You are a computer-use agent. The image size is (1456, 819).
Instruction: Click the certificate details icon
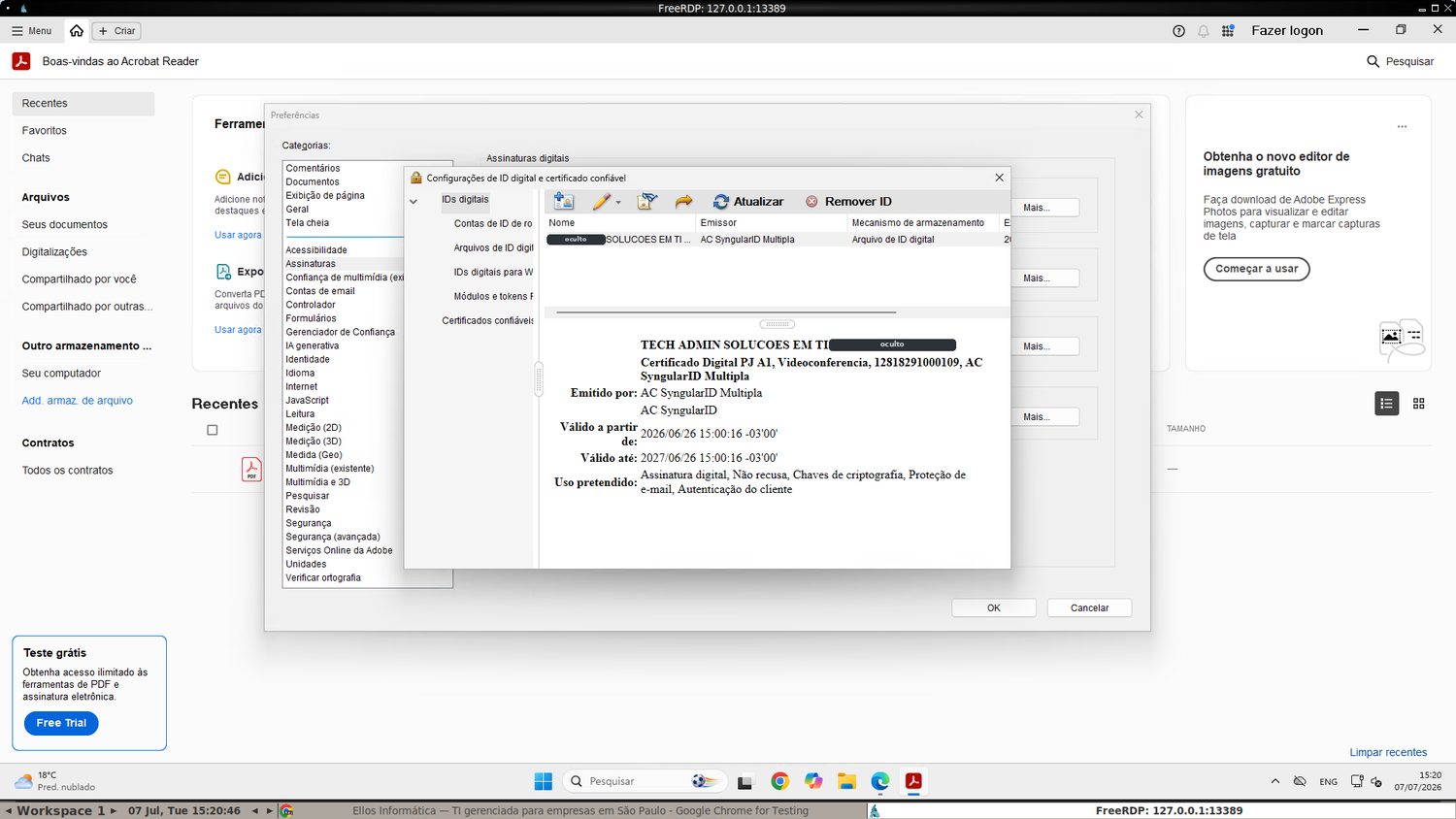point(646,201)
